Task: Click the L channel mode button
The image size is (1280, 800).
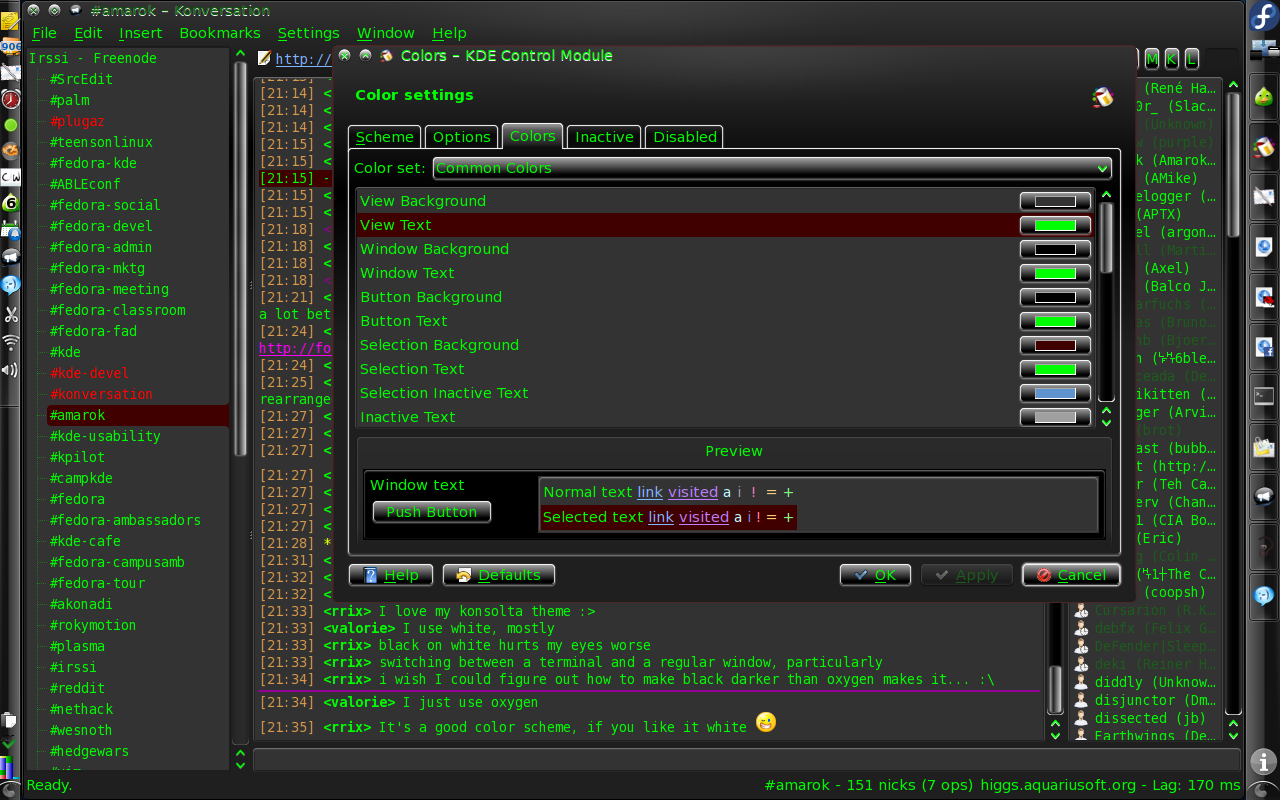Action: 1191,59
